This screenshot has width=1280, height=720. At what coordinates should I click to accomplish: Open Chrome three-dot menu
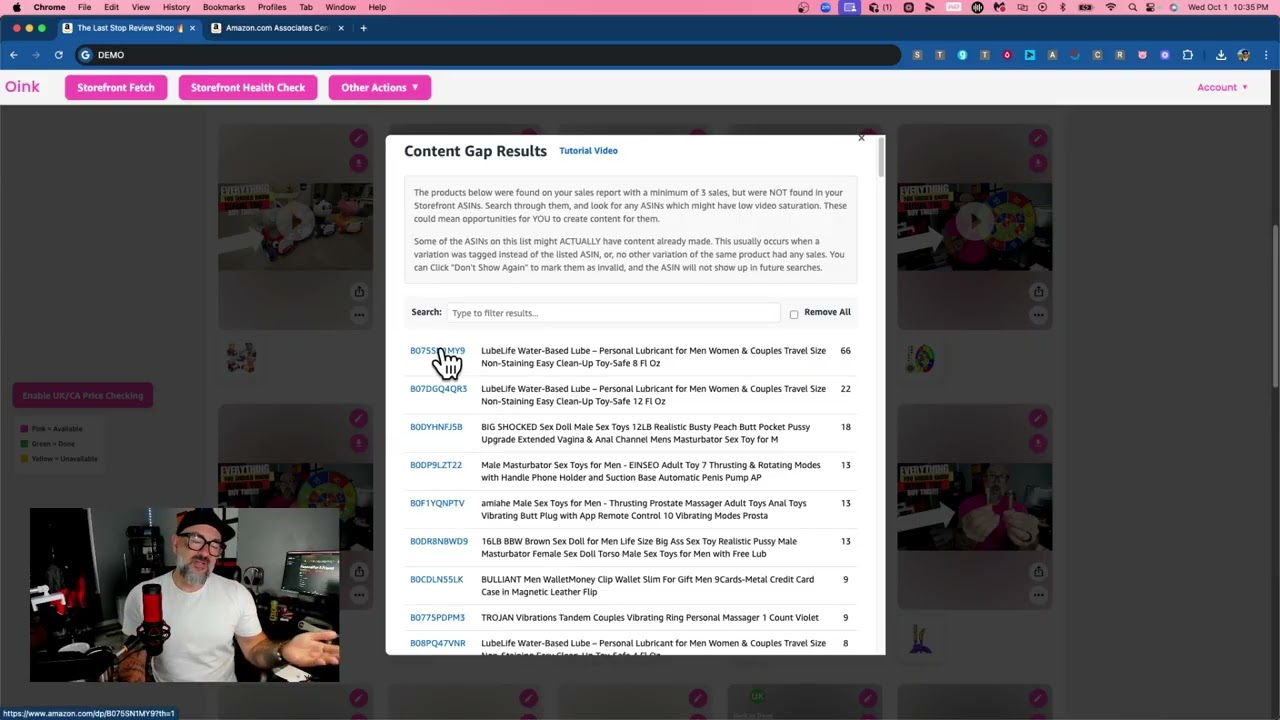coord(1266,55)
